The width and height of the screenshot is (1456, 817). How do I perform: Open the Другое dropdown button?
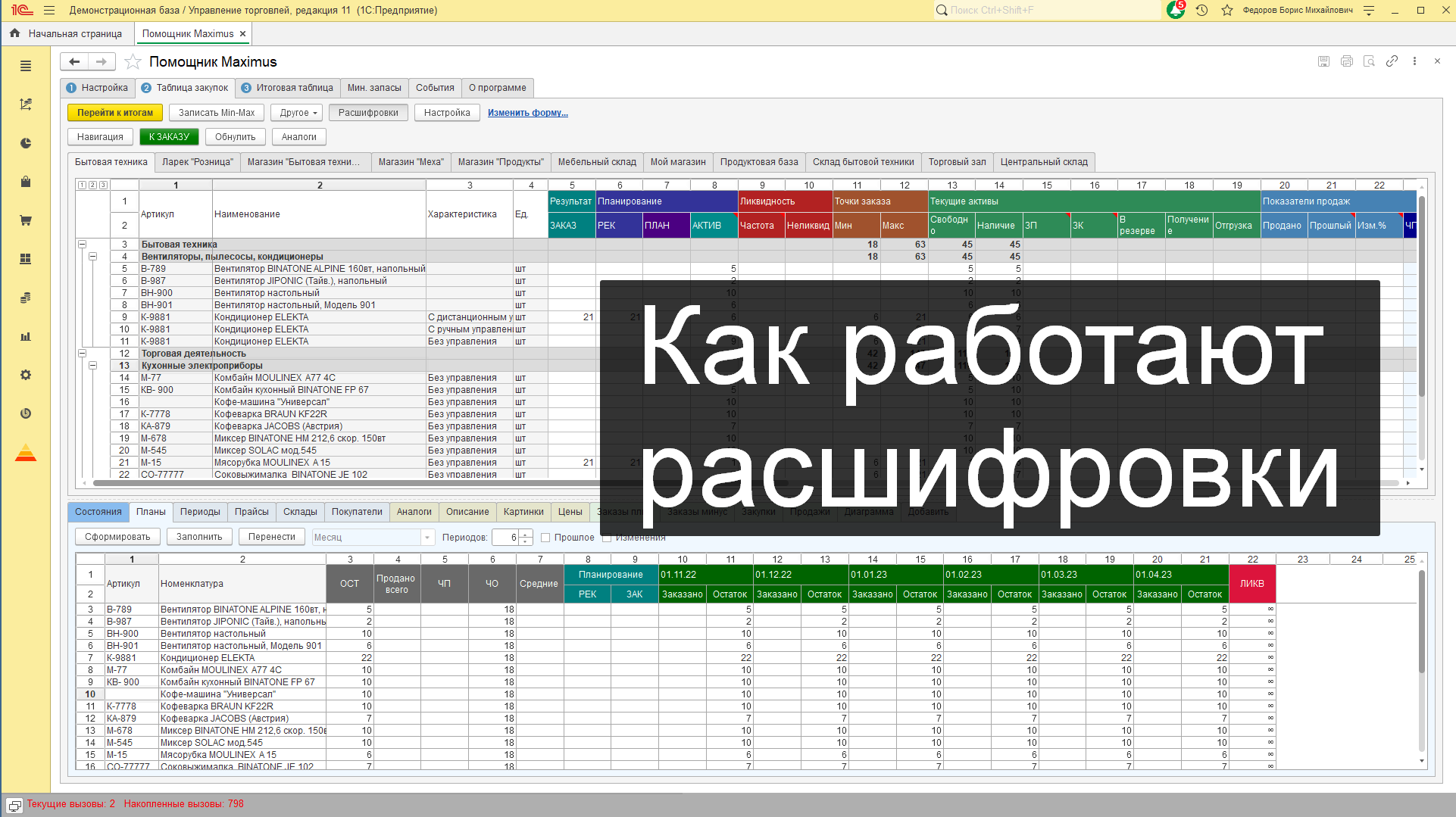[297, 113]
